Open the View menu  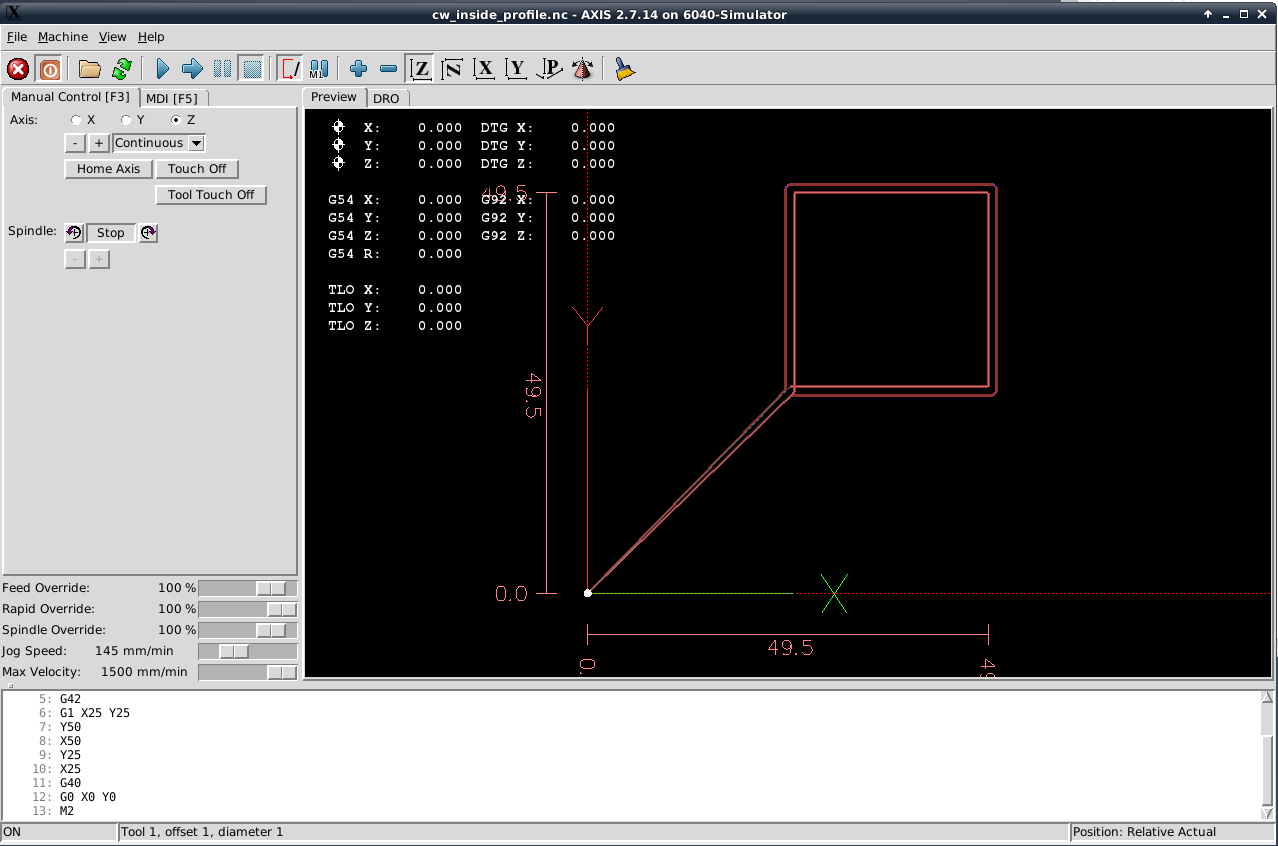click(x=112, y=37)
